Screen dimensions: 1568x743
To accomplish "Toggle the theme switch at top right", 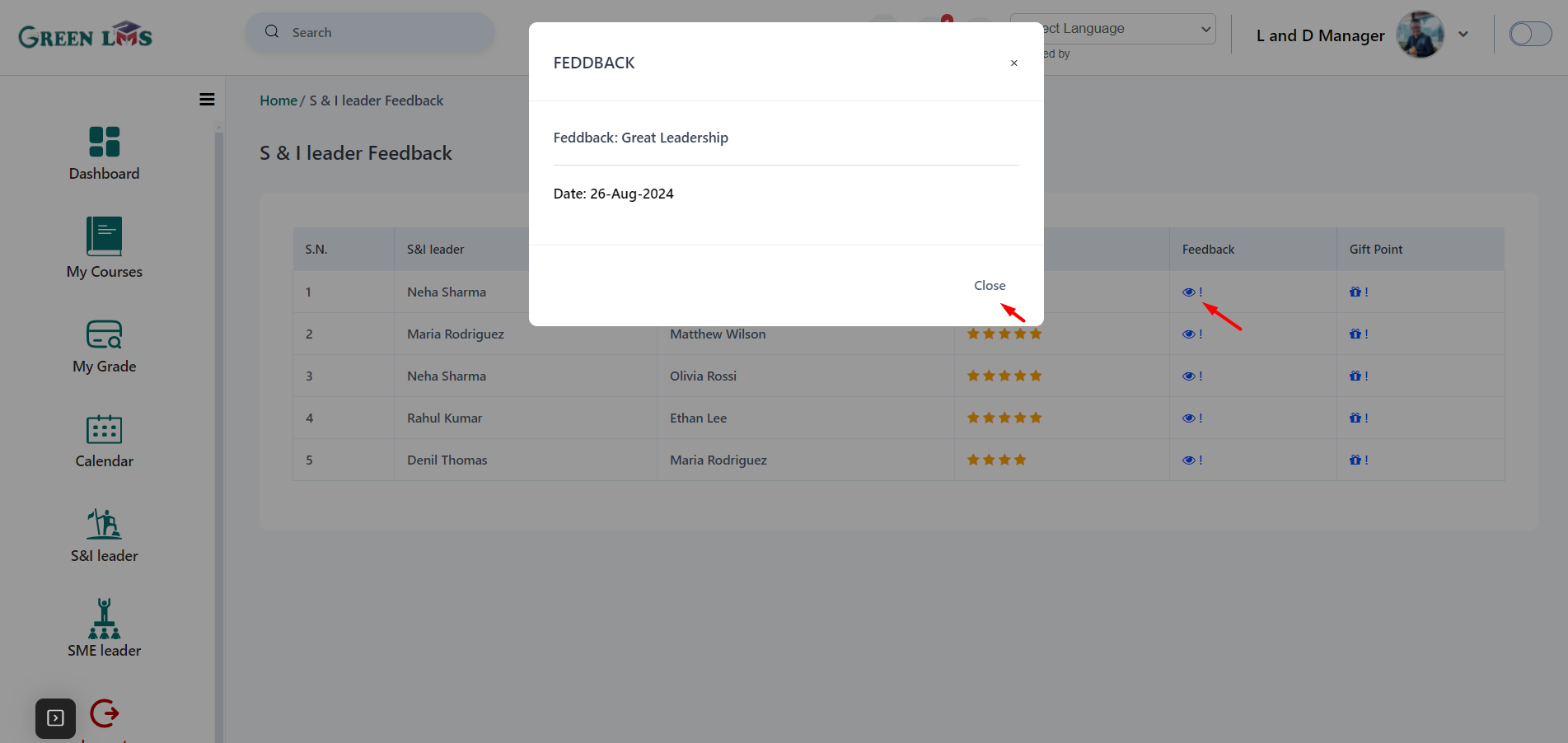I will click(x=1530, y=34).
